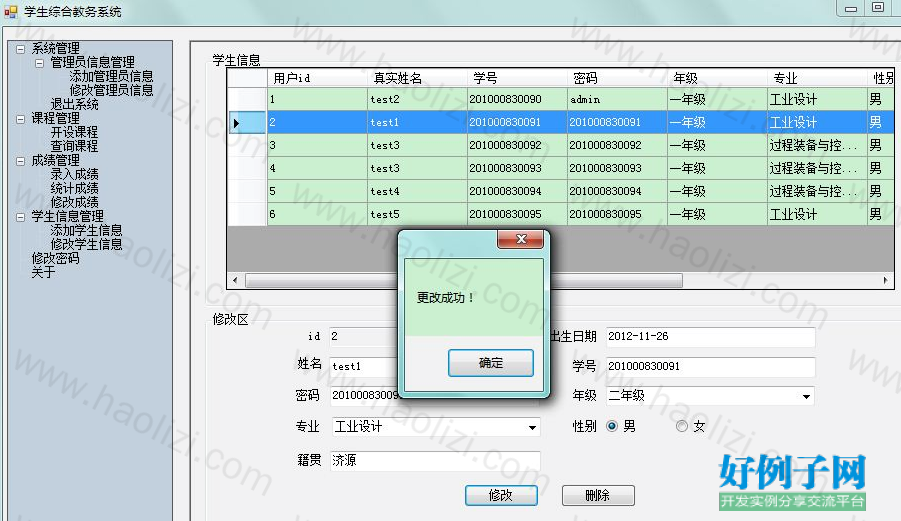901x521 pixels.
Task: Click the 删除 button
Action: 598,495
